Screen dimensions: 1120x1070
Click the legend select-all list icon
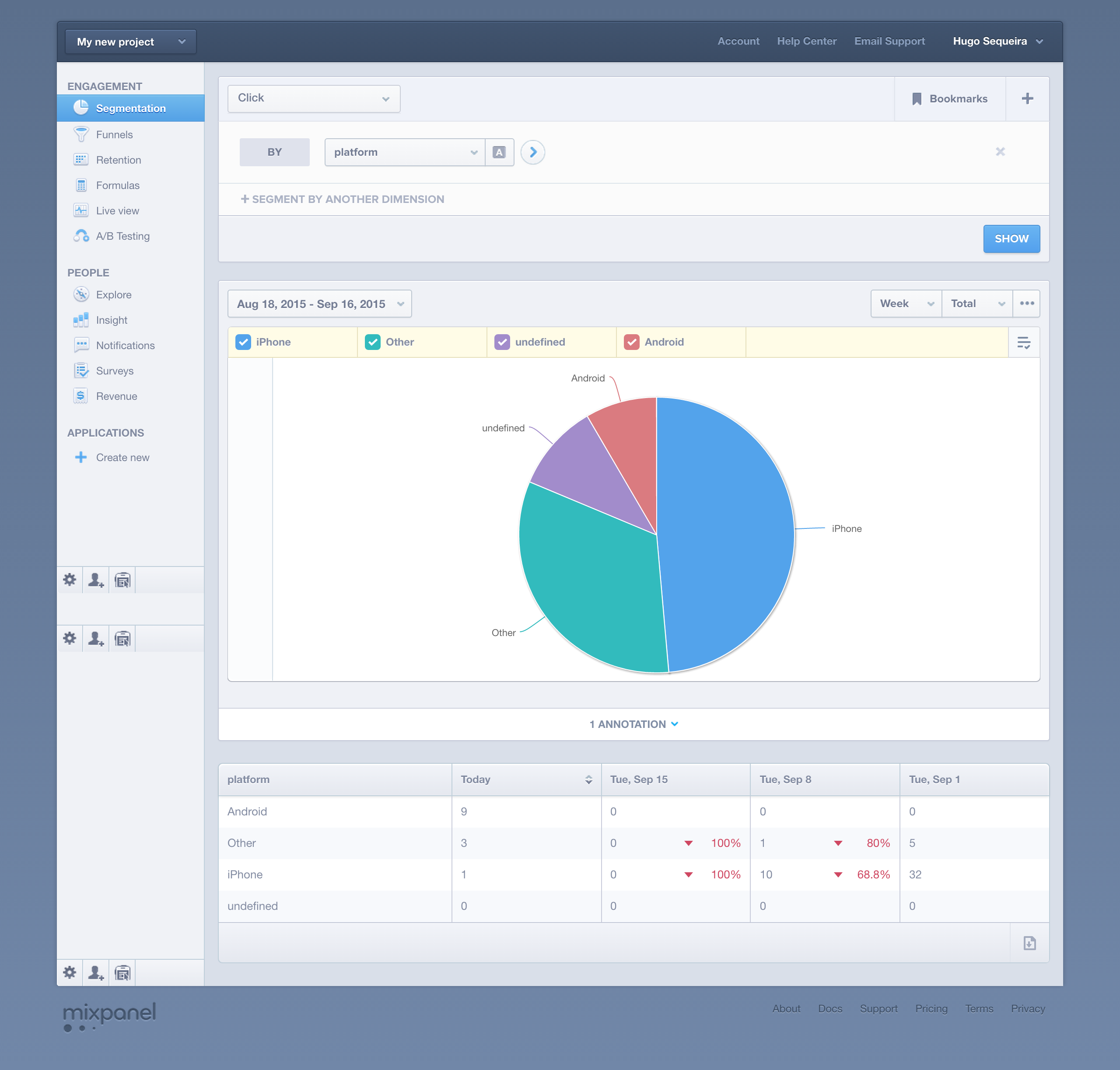1024,342
